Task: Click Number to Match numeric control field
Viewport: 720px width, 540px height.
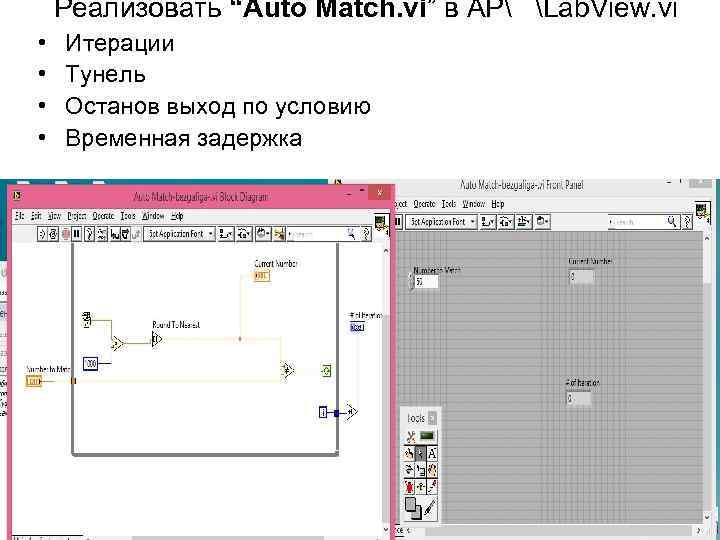Action: (x=427, y=282)
